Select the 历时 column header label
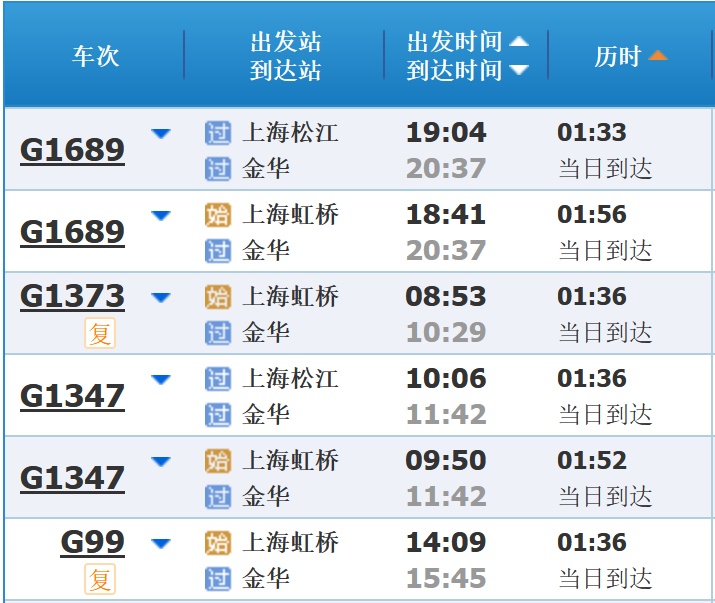Image resolution: width=715 pixels, height=603 pixels. (x=617, y=56)
